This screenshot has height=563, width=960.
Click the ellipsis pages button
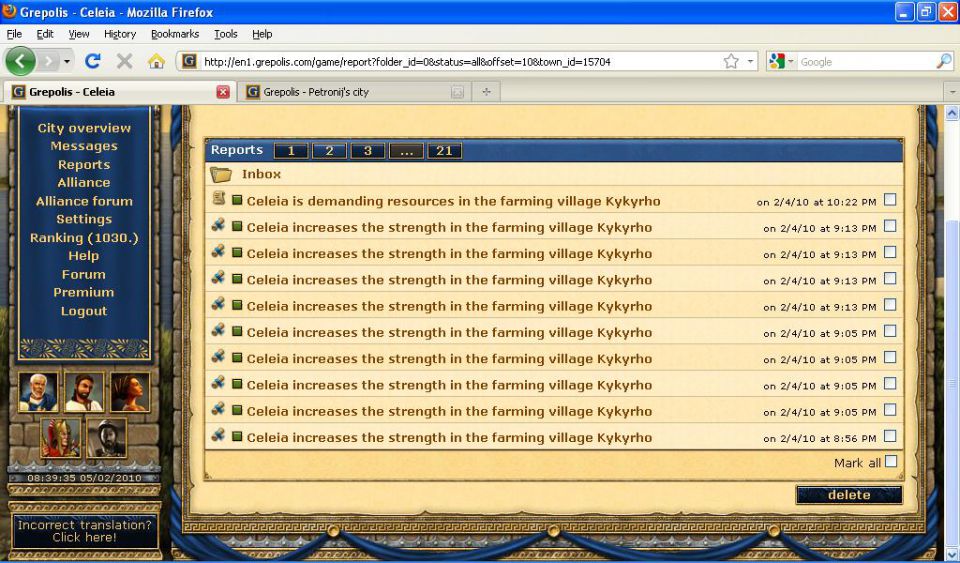(407, 151)
